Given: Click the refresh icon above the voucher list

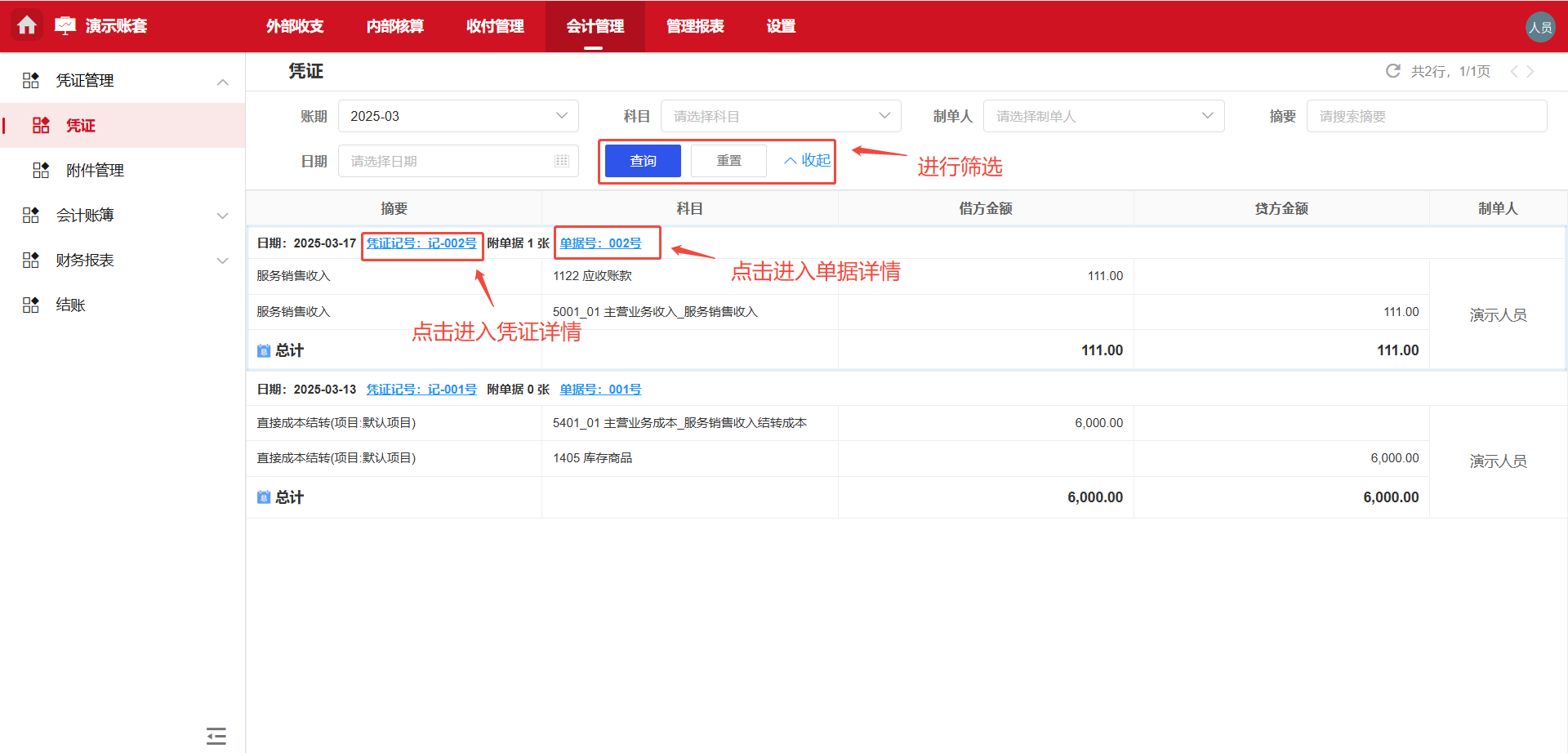Looking at the screenshot, I should (x=1392, y=71).
